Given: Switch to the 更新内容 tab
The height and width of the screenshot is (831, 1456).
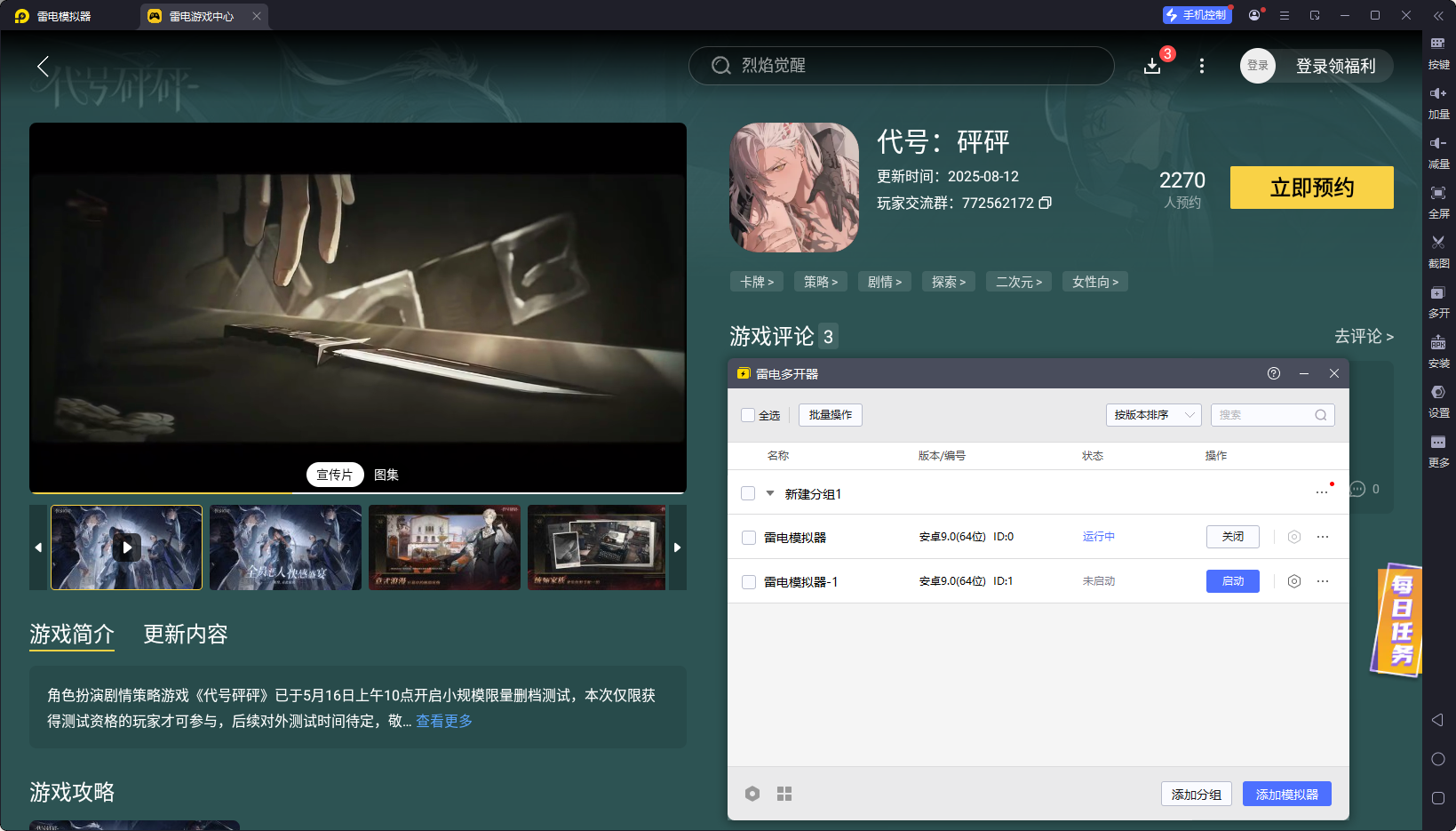Looking at the screenshot, I should 185,634.
